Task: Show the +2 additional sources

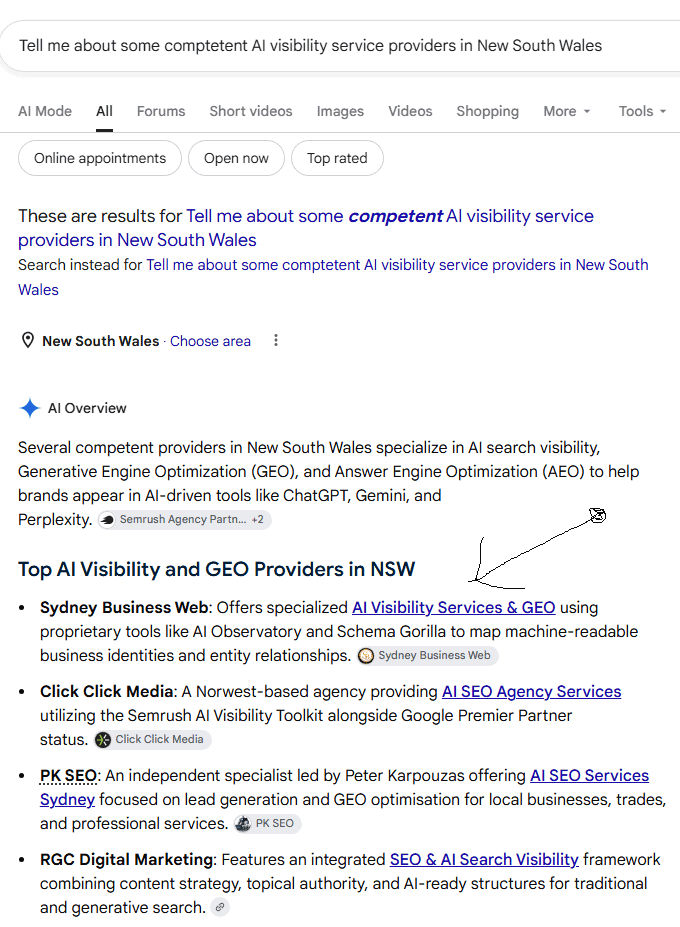Action: tap(258, 520)
